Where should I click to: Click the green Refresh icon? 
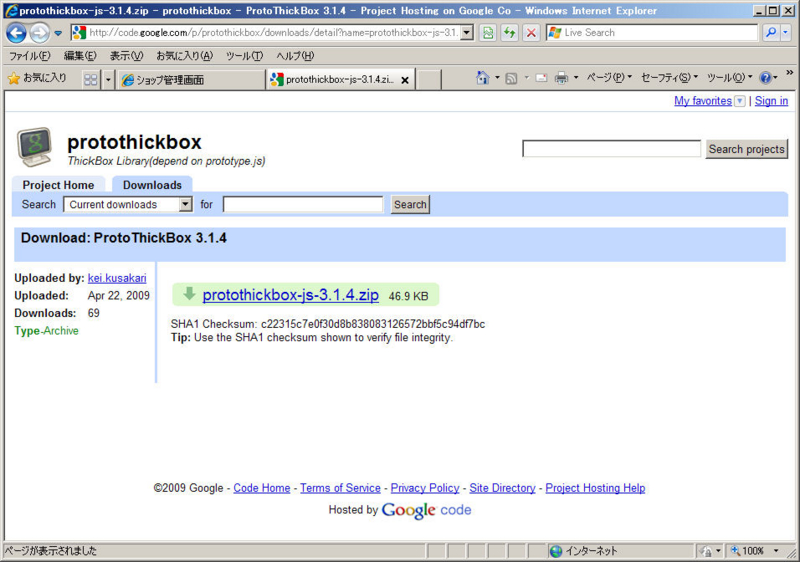509,33
